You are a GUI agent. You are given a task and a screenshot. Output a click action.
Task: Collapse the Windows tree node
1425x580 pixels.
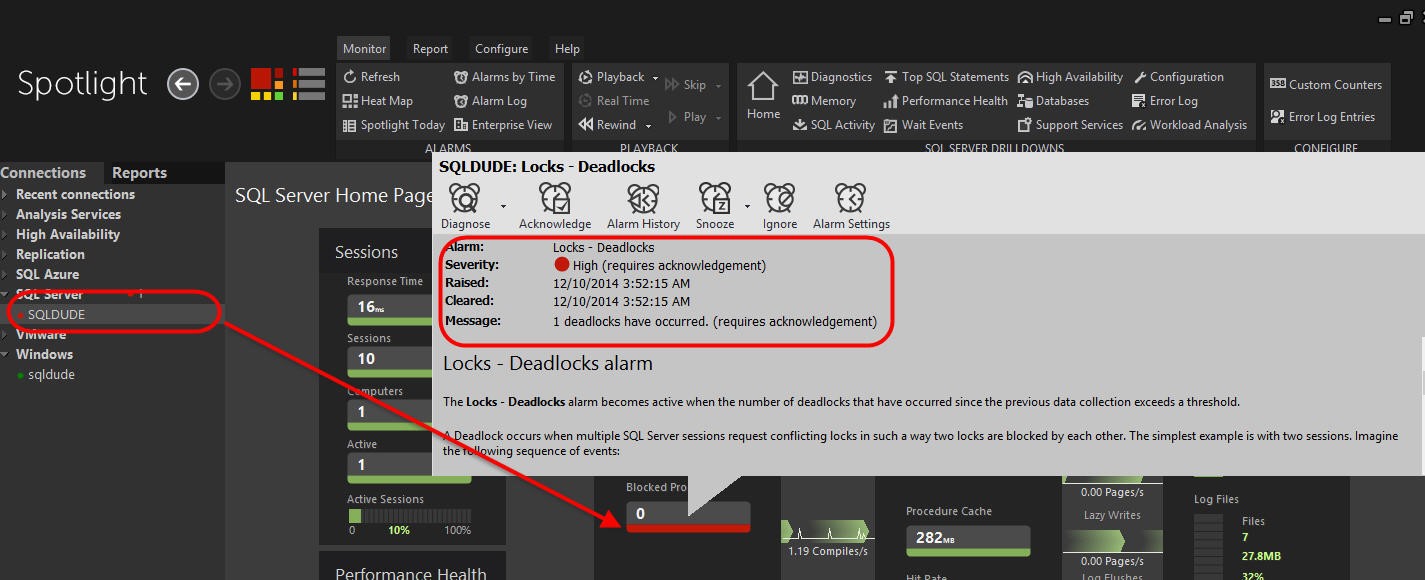5,355
